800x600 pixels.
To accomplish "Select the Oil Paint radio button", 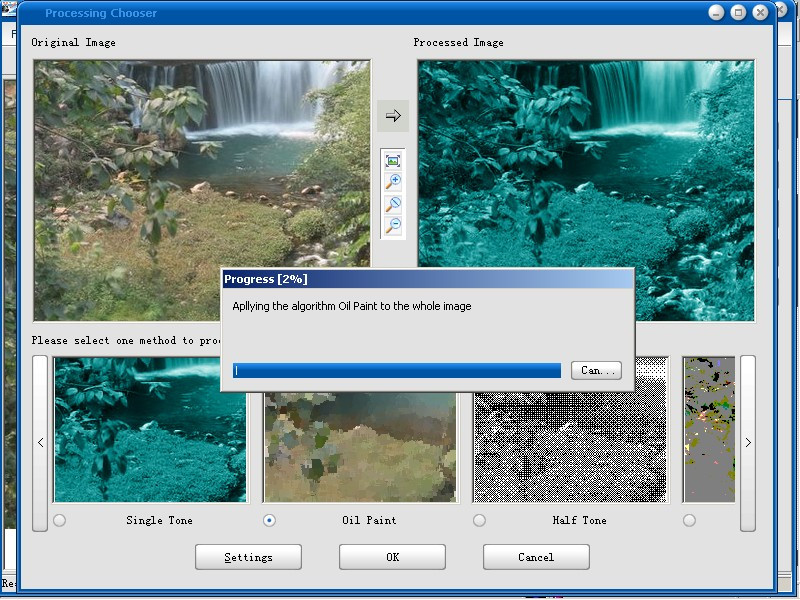I will pyautogui.click(x=269, y=520).
